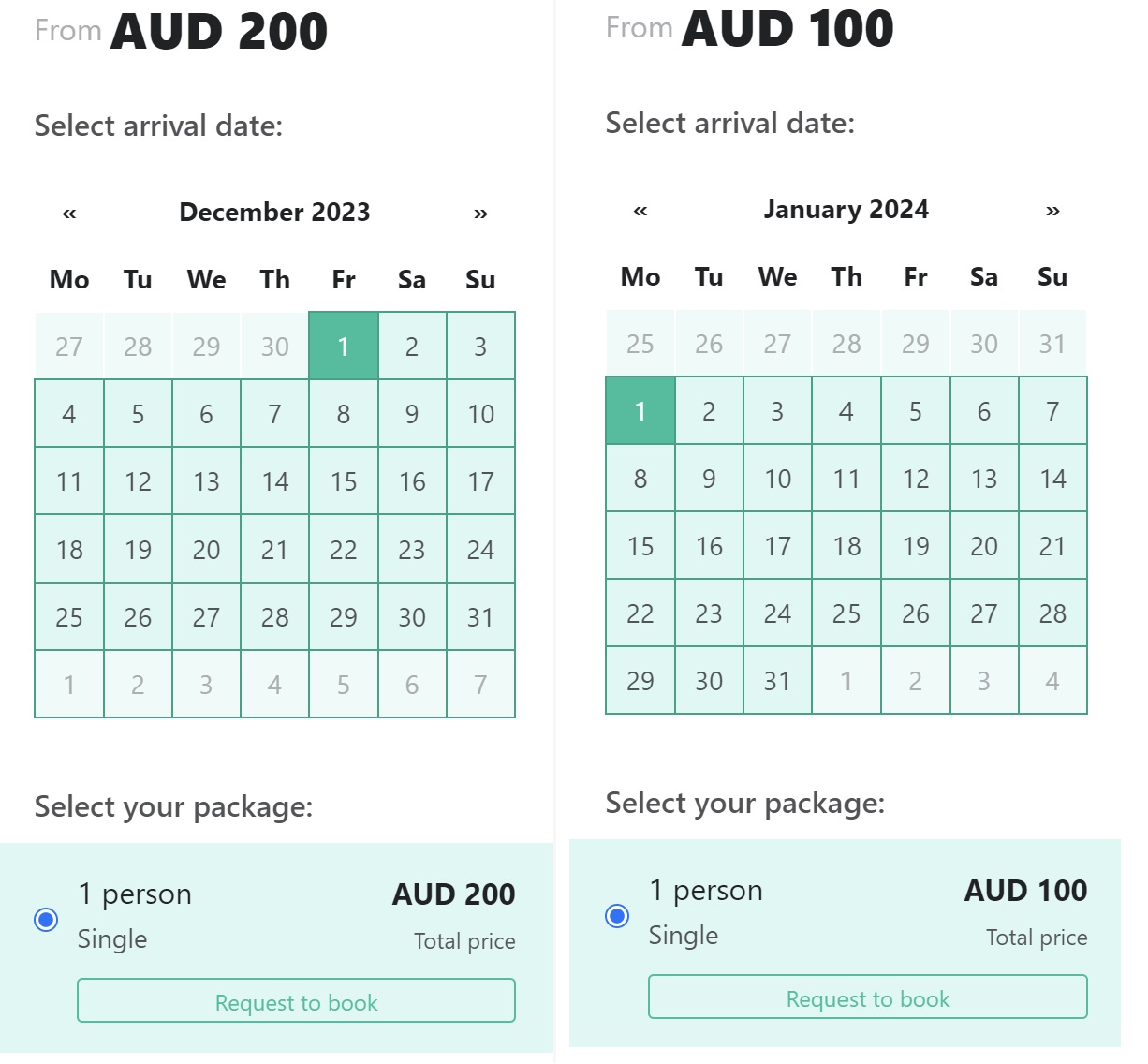Open February 2024 with the forward arrow
This screenshot has width=1148, height=1064.
[x=1052, y=211]
